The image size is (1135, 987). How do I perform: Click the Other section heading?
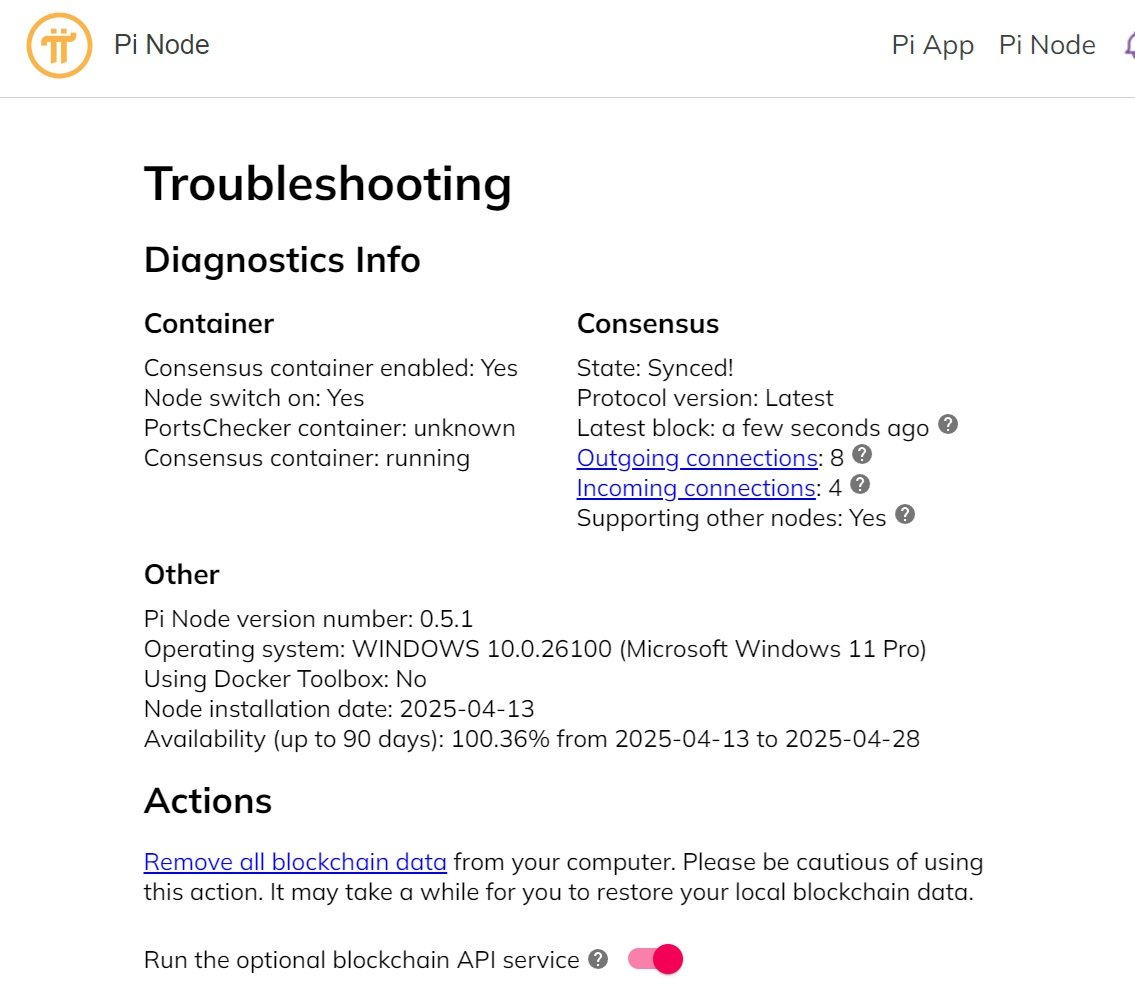coord(182,575)
